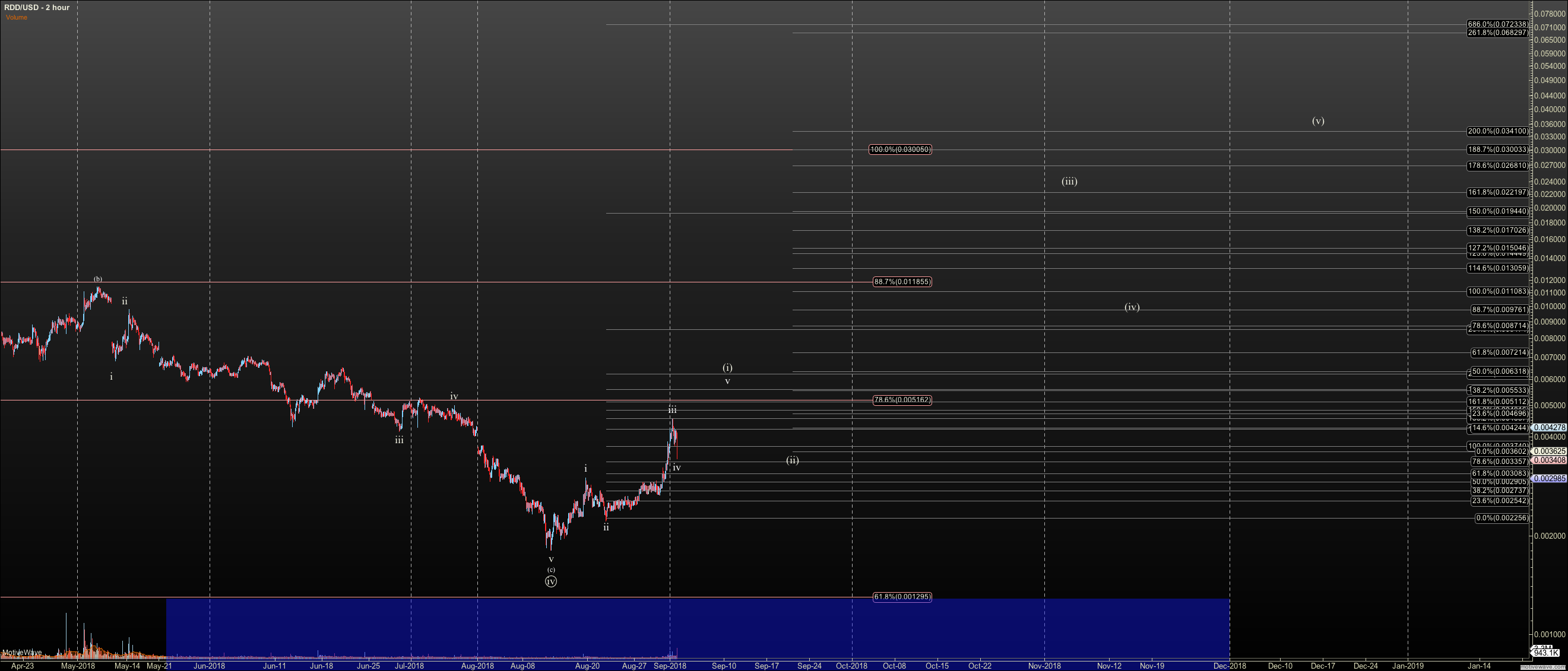Click the red 100.0%(0.030050) Fibonacci label
This screenshot has width=1568, height=671.
coord(899,150)
